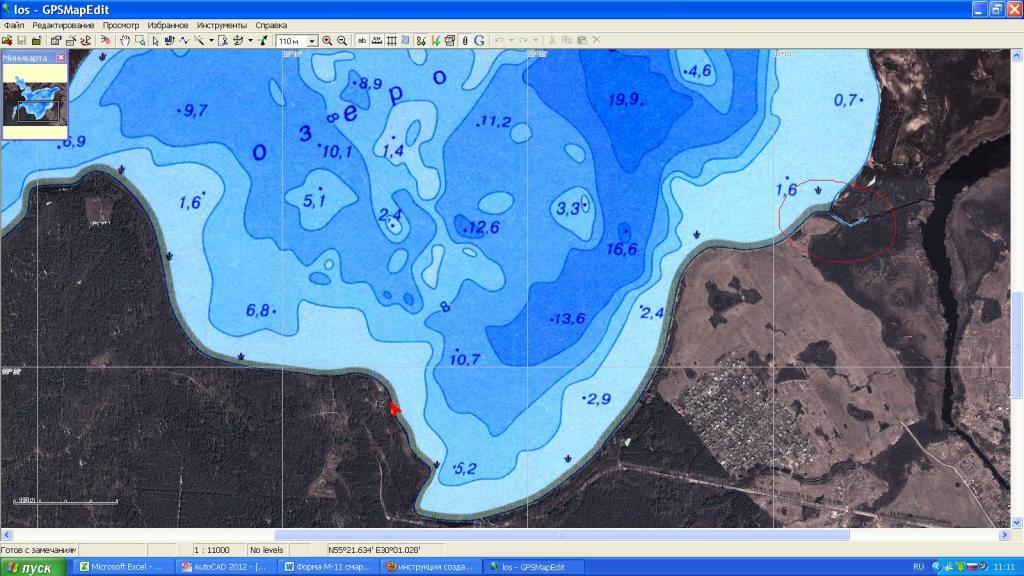Click the zoom in magnifier icon
This screenshot has height=576, width=1024.
(327, 41)
